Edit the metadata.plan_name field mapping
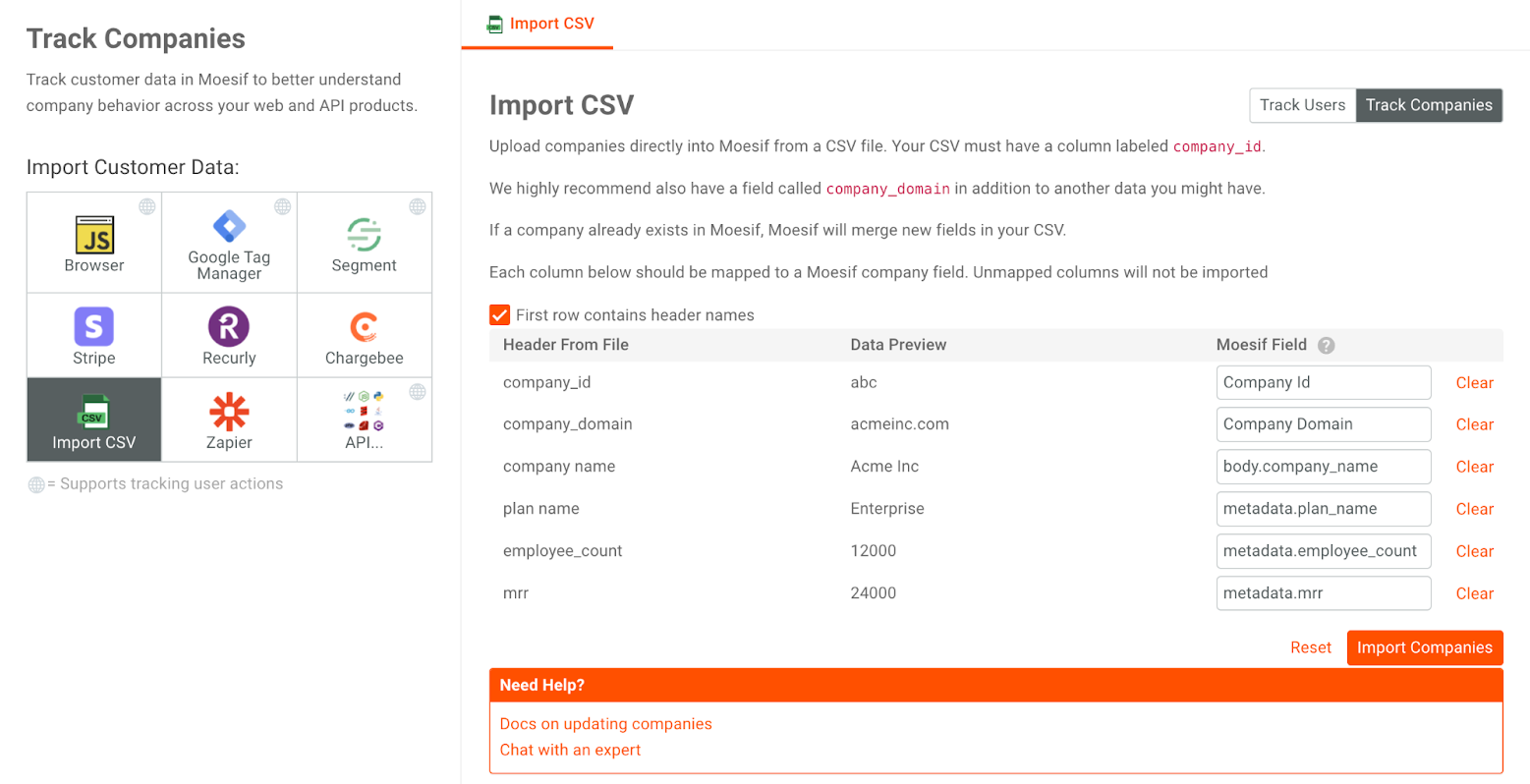 tap(1324, 509)
